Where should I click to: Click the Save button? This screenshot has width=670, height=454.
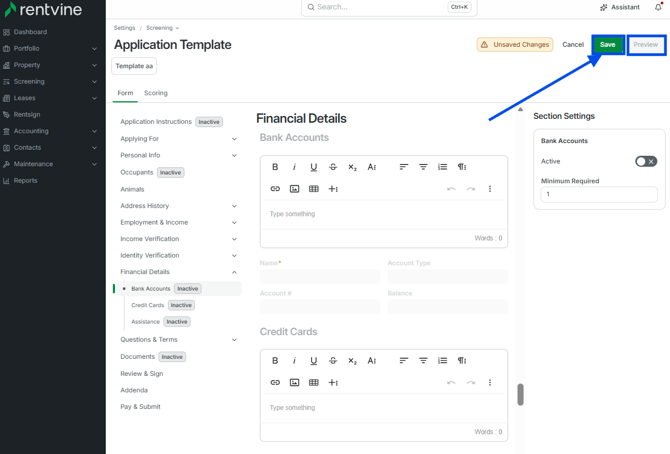click(607, 44)
